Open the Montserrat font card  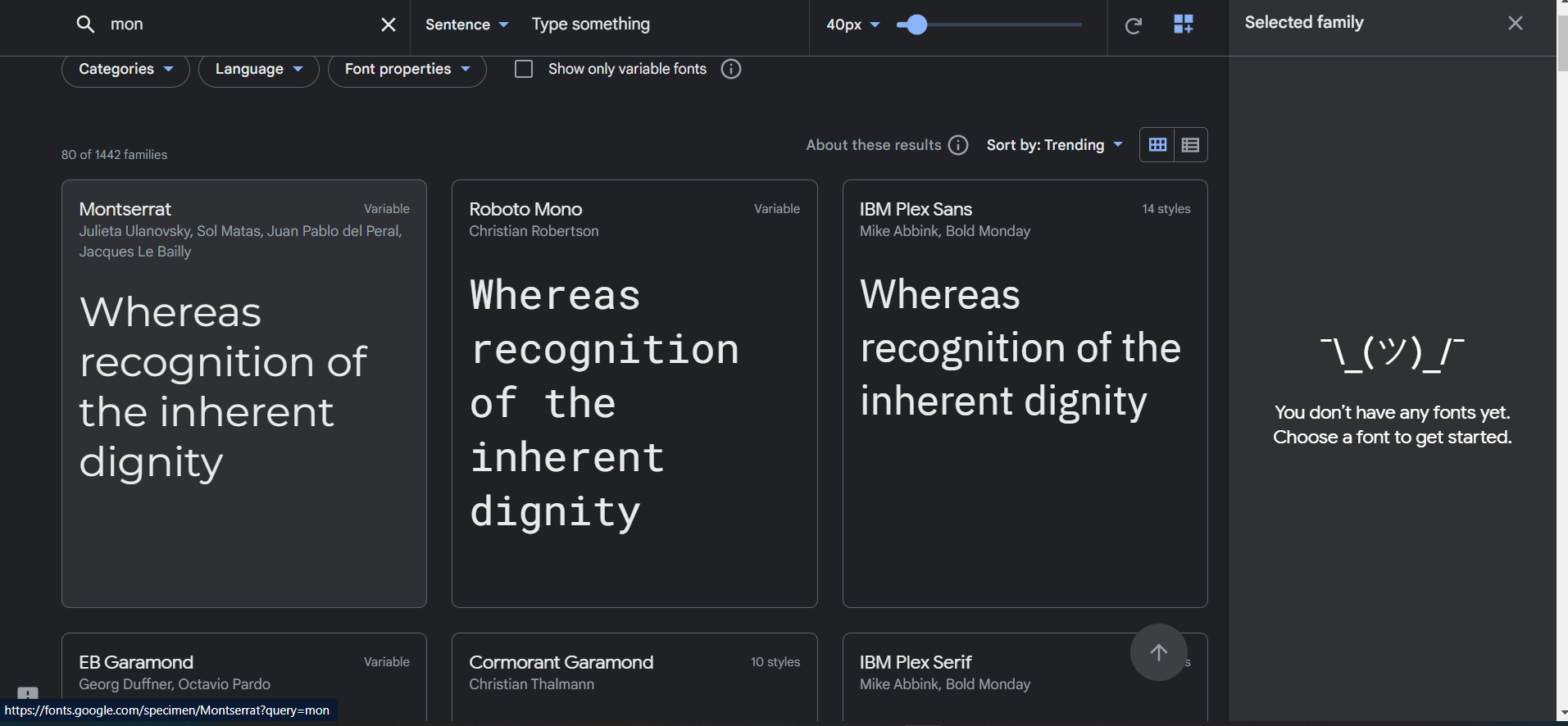tap(244, 393)
